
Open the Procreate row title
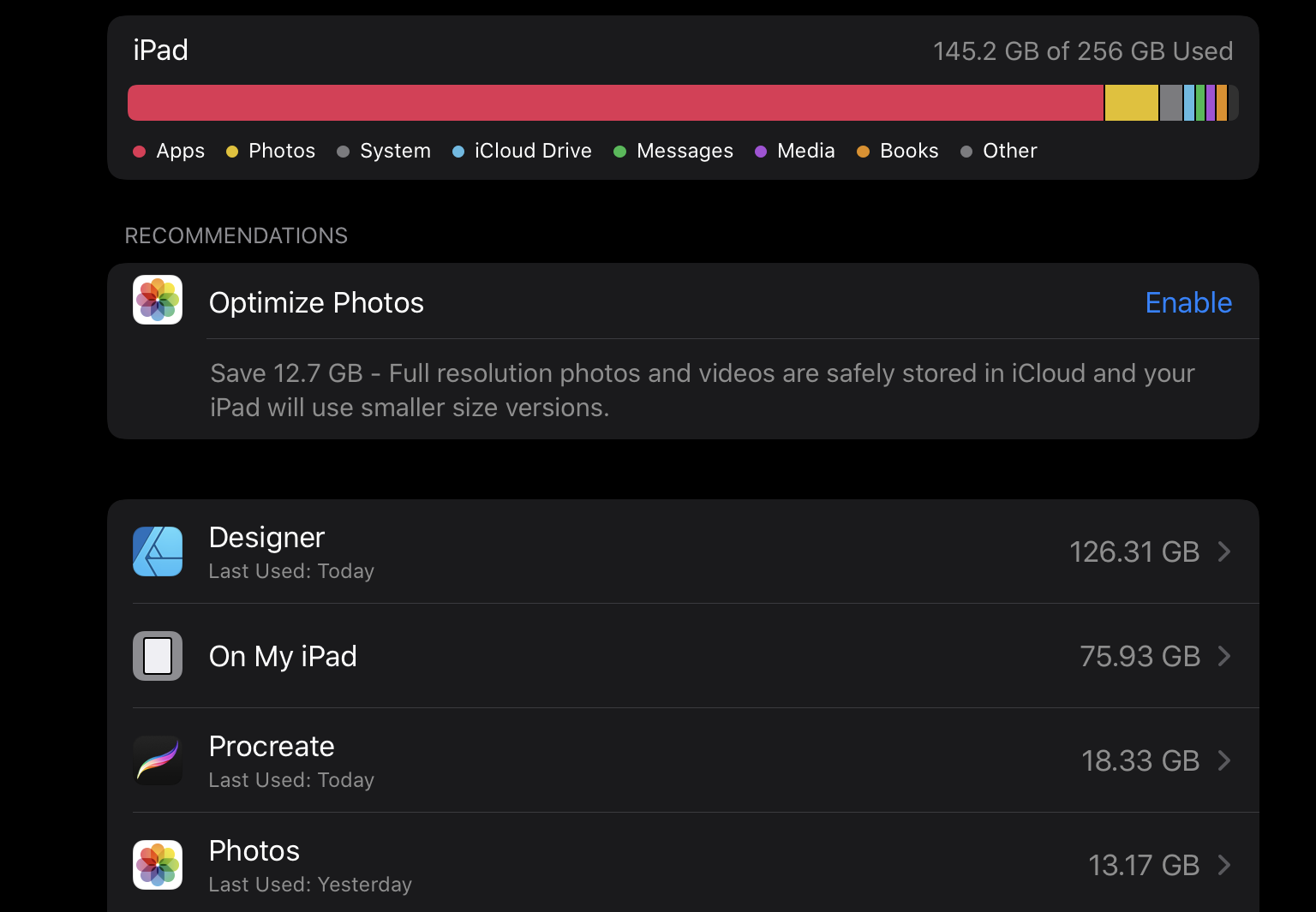pyautogui.click(x=272, y=747)
